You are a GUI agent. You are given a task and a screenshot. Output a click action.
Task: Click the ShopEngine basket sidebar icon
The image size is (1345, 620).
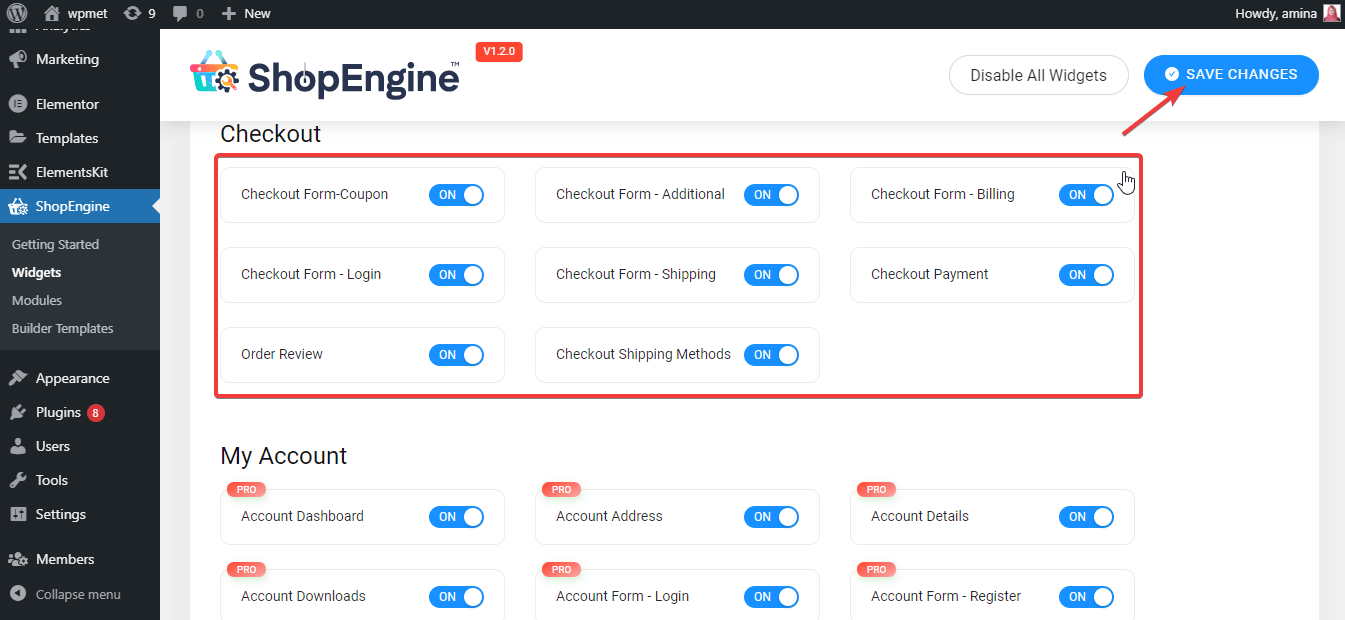click(x=18, y=206)
